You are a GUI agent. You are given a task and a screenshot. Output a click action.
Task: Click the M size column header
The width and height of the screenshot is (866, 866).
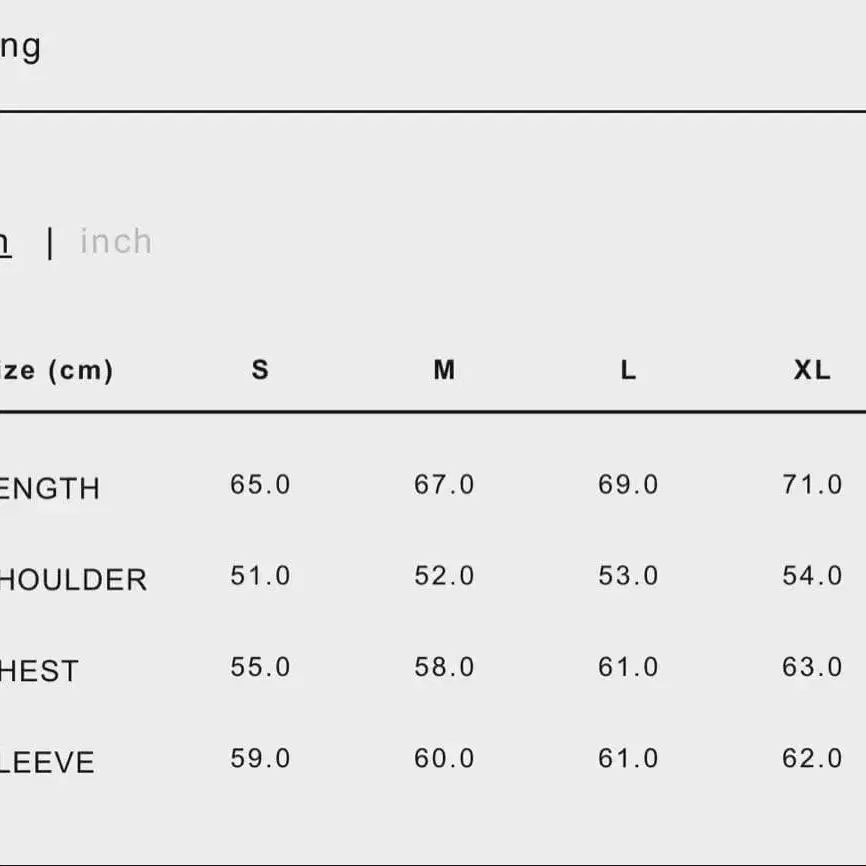tap(444, 370)
